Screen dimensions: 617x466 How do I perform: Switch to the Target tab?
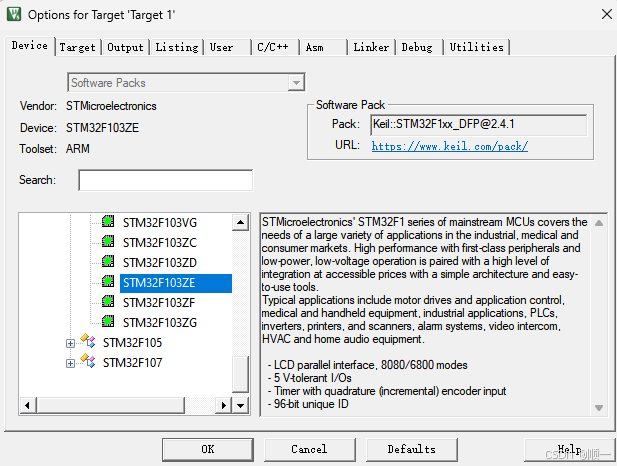(x=78, y=47)
